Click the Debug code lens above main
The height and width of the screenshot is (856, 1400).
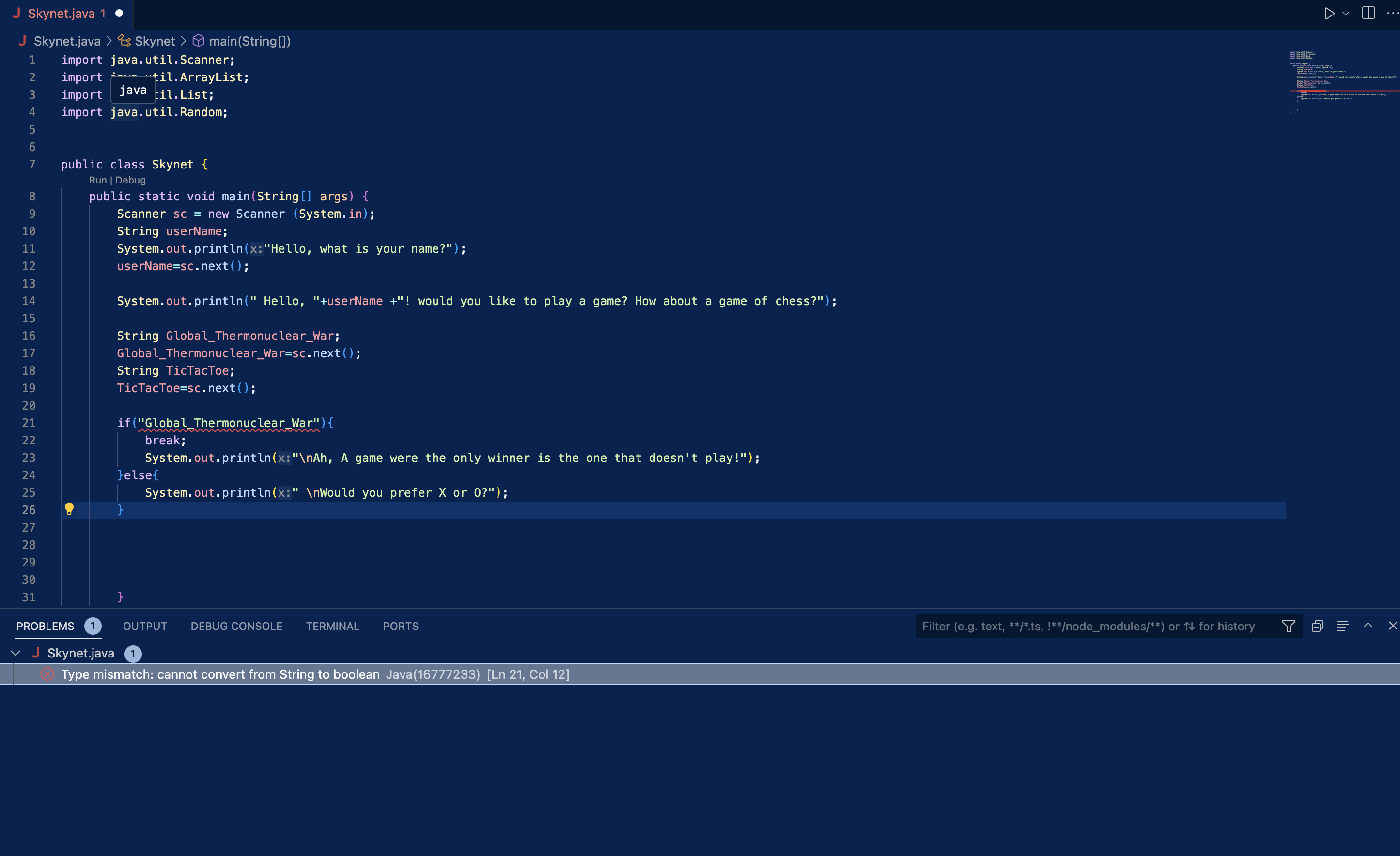click(x=131, y=180)
